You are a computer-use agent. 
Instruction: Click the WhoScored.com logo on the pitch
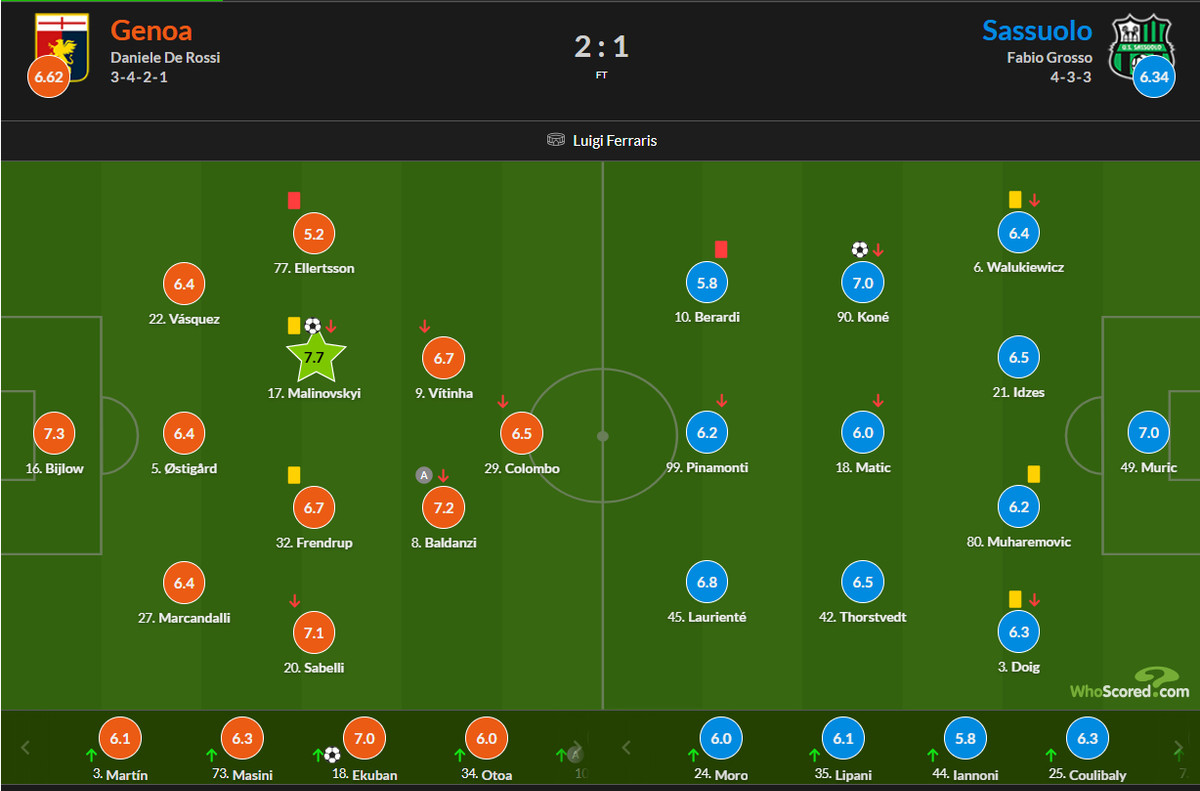[x=1130, y=685]
